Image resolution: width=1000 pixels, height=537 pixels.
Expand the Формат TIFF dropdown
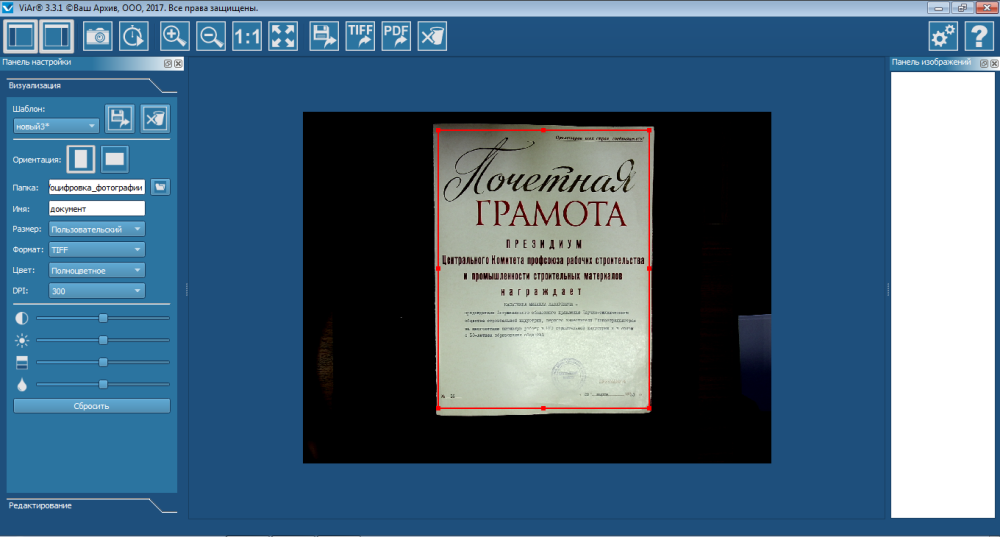coord(97,250)
